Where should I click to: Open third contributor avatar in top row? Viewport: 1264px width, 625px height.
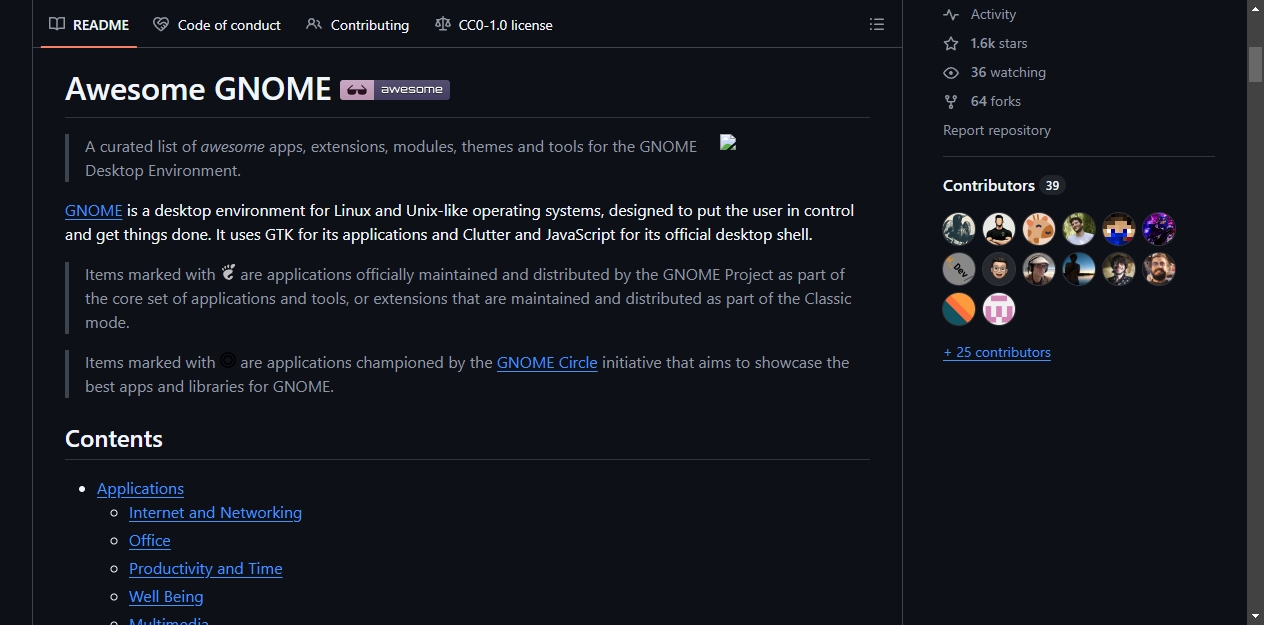[1039, 229]
